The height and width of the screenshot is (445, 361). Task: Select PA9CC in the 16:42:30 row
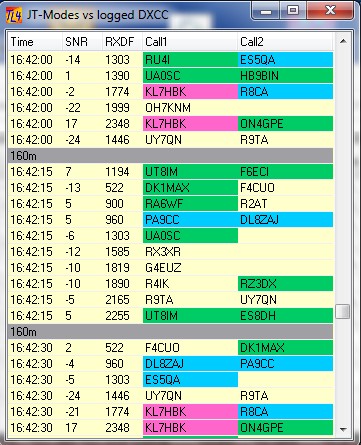(285, 364)
